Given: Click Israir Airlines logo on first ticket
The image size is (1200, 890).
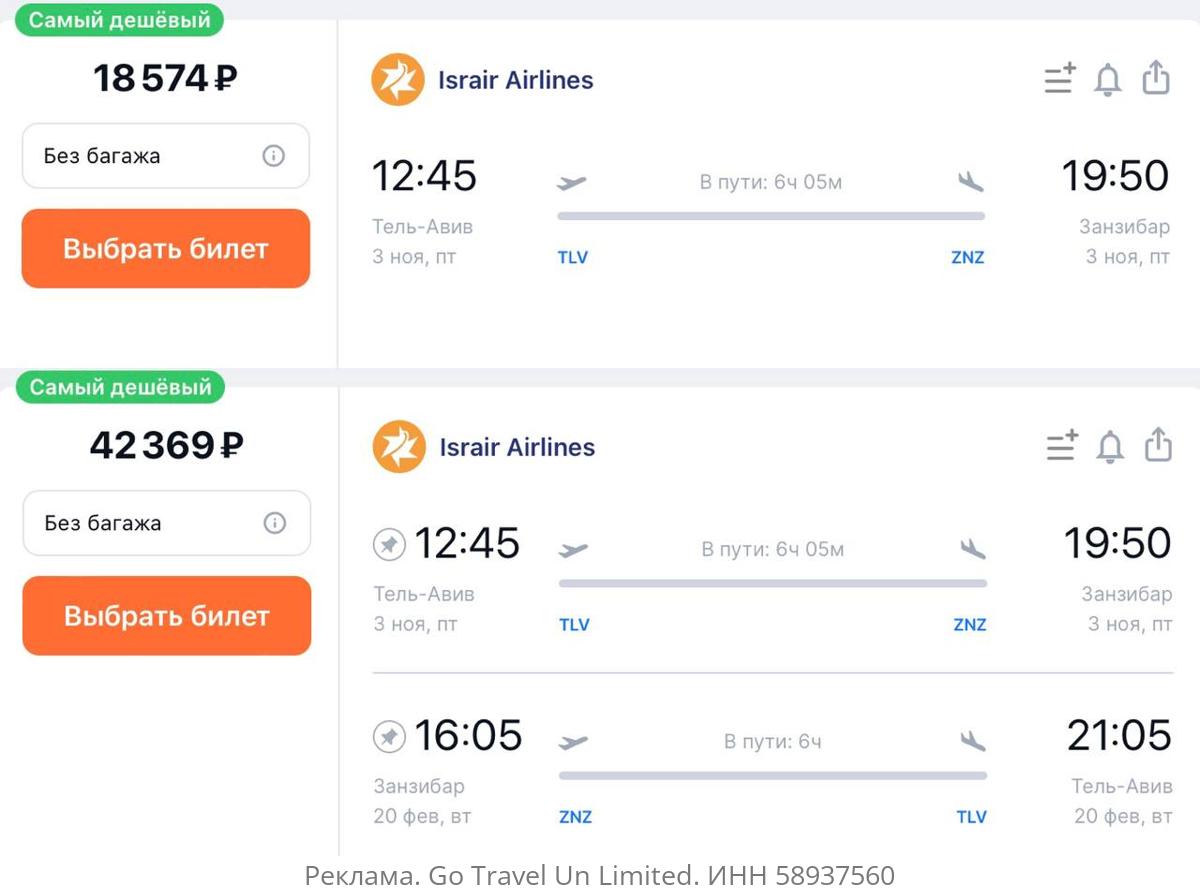Looking at the screenshot, I should click(x=398, y=80).
